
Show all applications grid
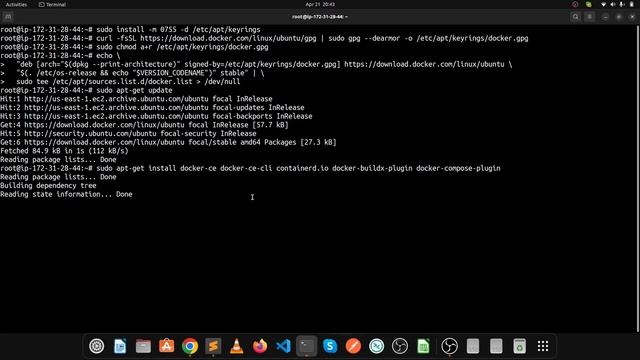coord(543,346)
